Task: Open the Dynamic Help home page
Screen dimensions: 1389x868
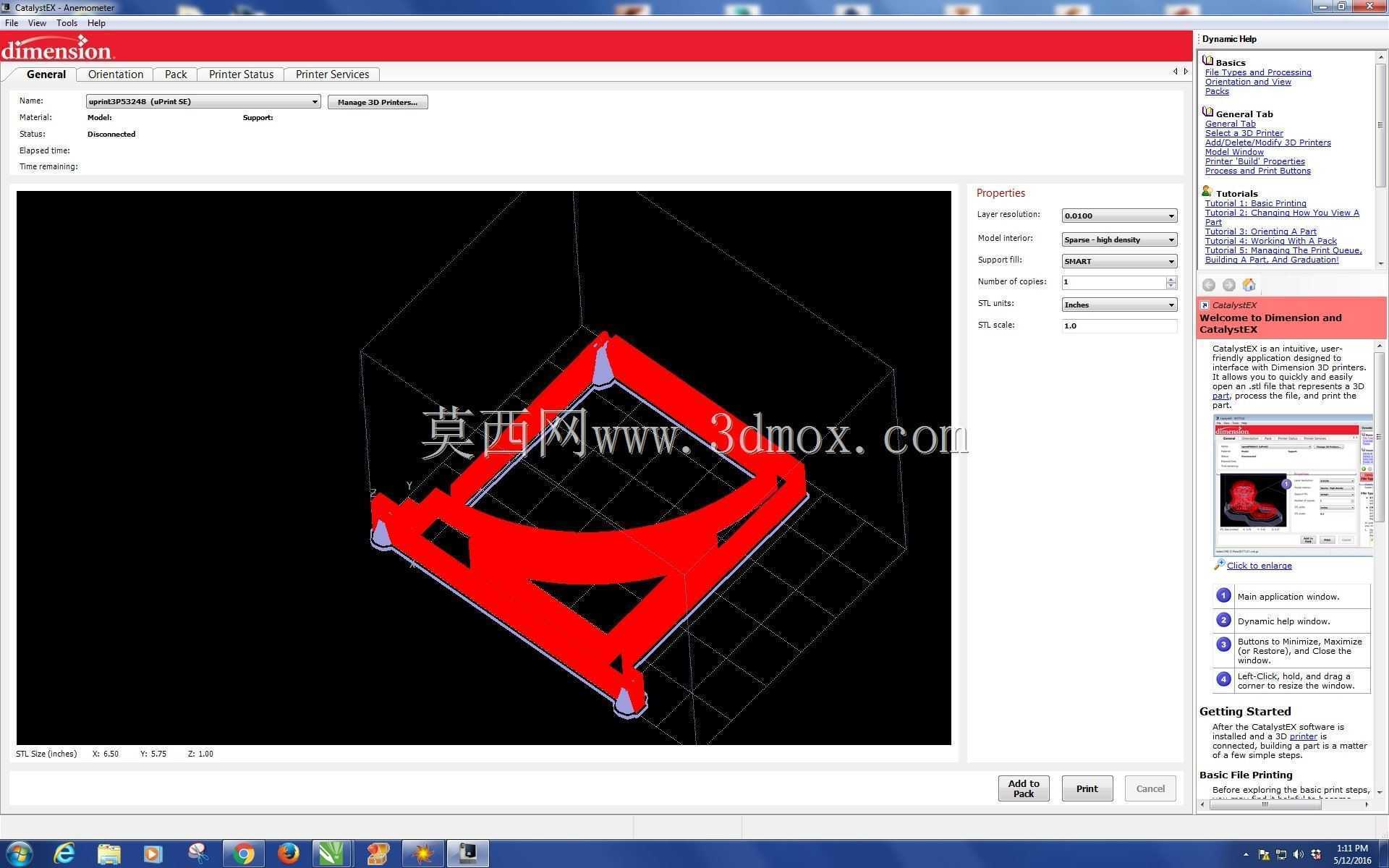Action: point(1249,285)
